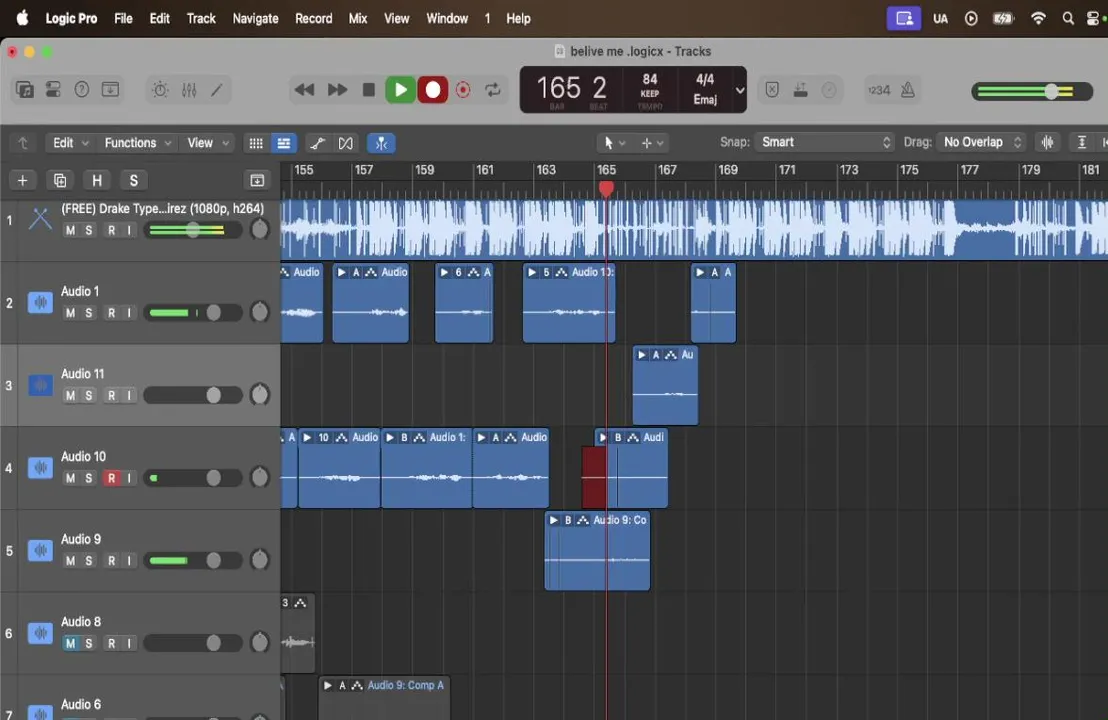
Task: Enable input monitoring on Audio 9
Action: click(x=129, y=560)
